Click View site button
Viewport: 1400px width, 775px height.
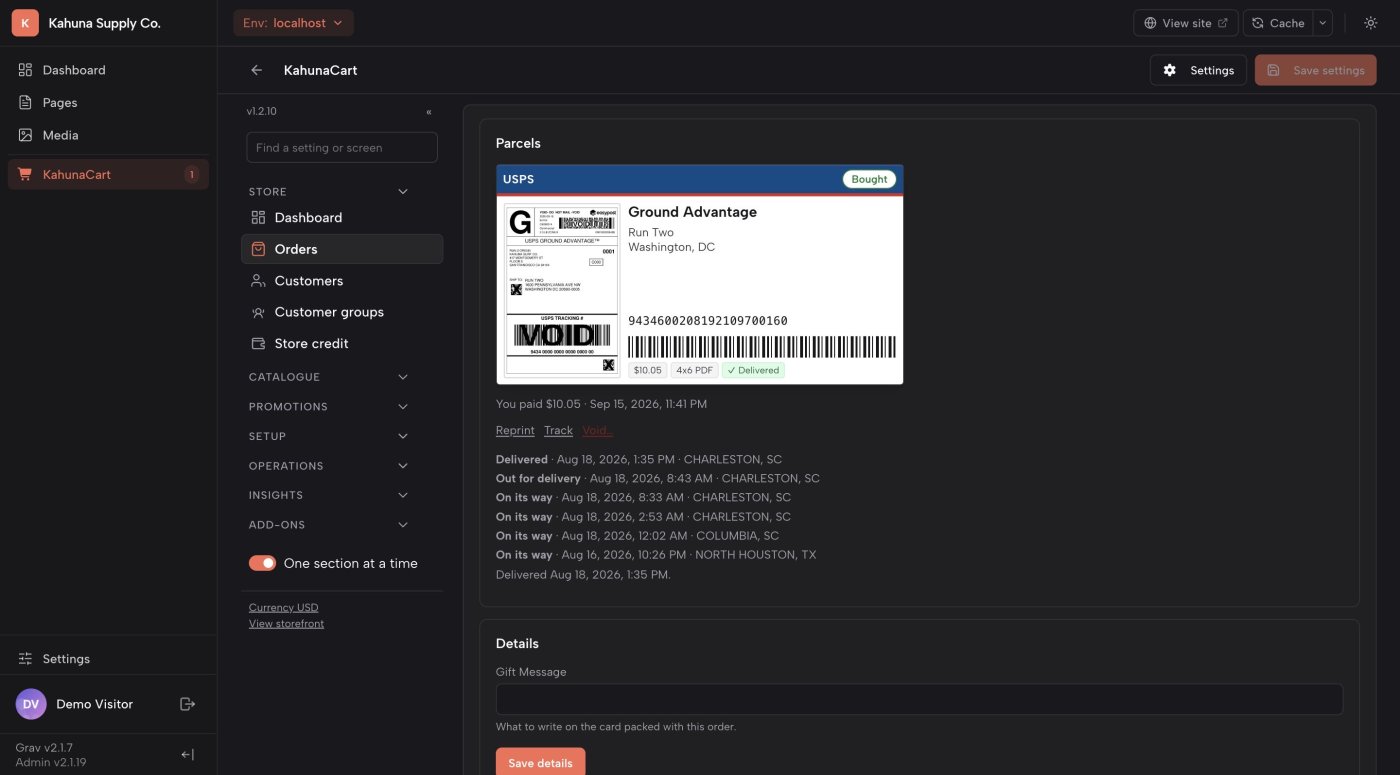1186,23
